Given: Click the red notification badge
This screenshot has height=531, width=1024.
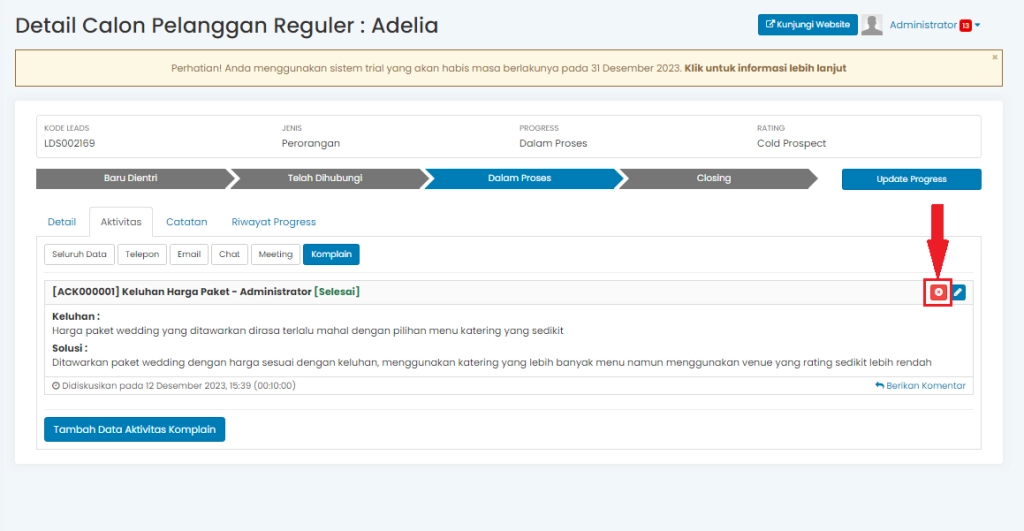Looking at the screenshot, I should tap(965, 26).
